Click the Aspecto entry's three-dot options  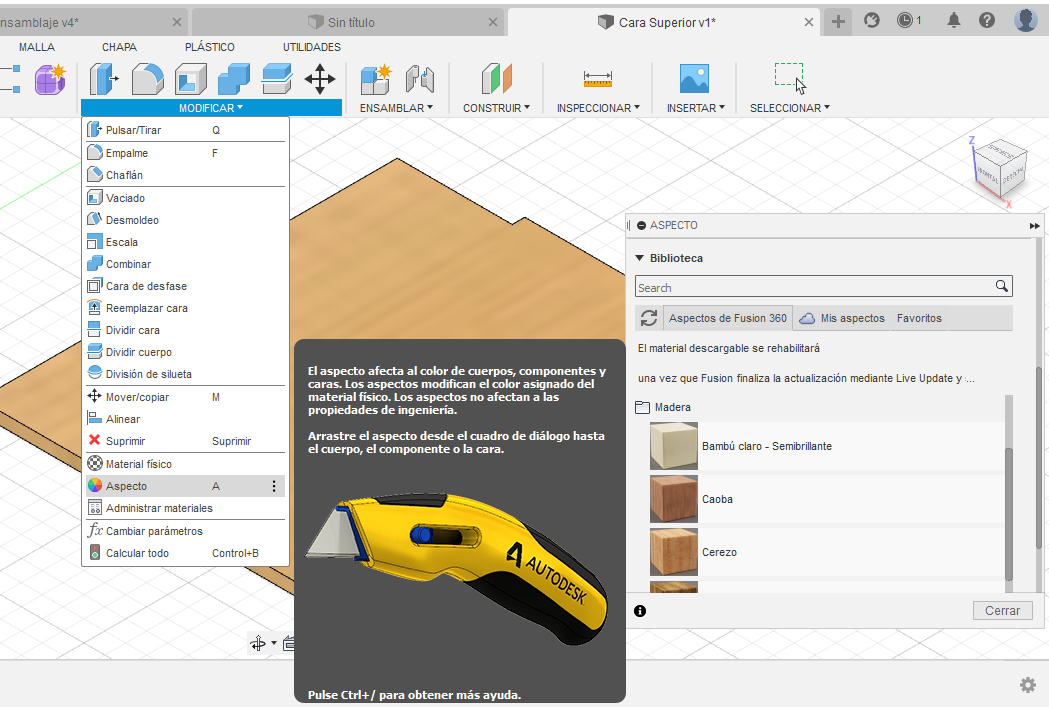(274, 486)
